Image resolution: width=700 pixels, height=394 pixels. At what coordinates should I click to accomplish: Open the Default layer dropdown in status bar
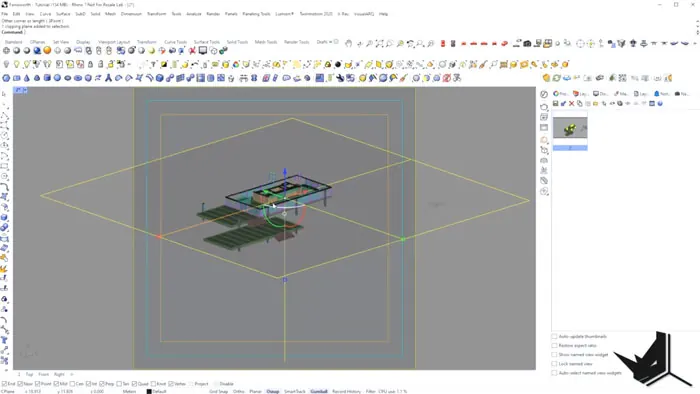pos(159,391)
